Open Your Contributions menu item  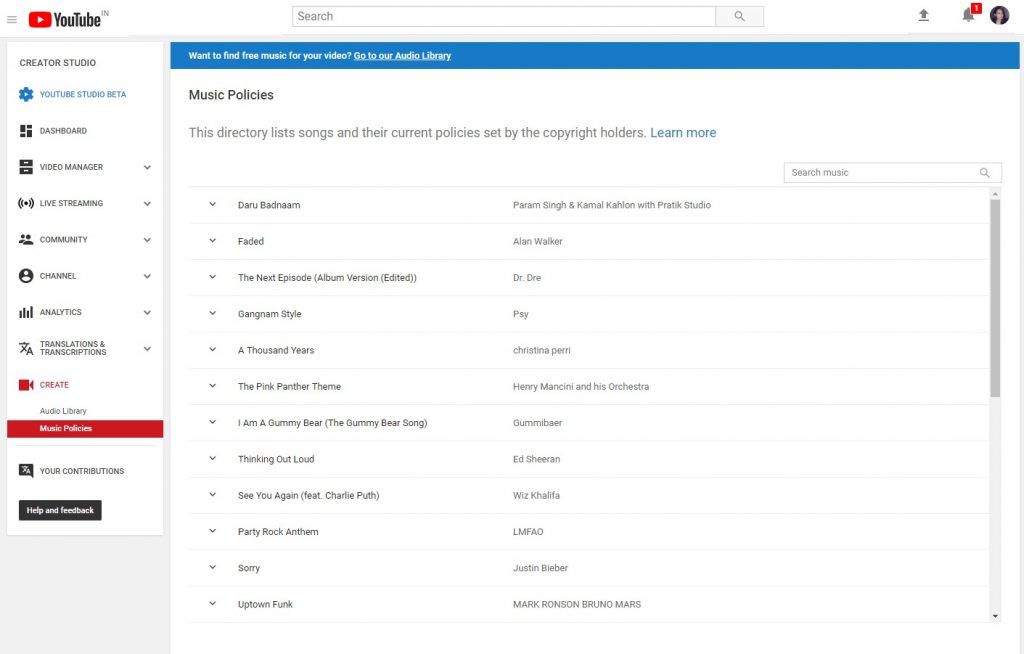(82, 471)
